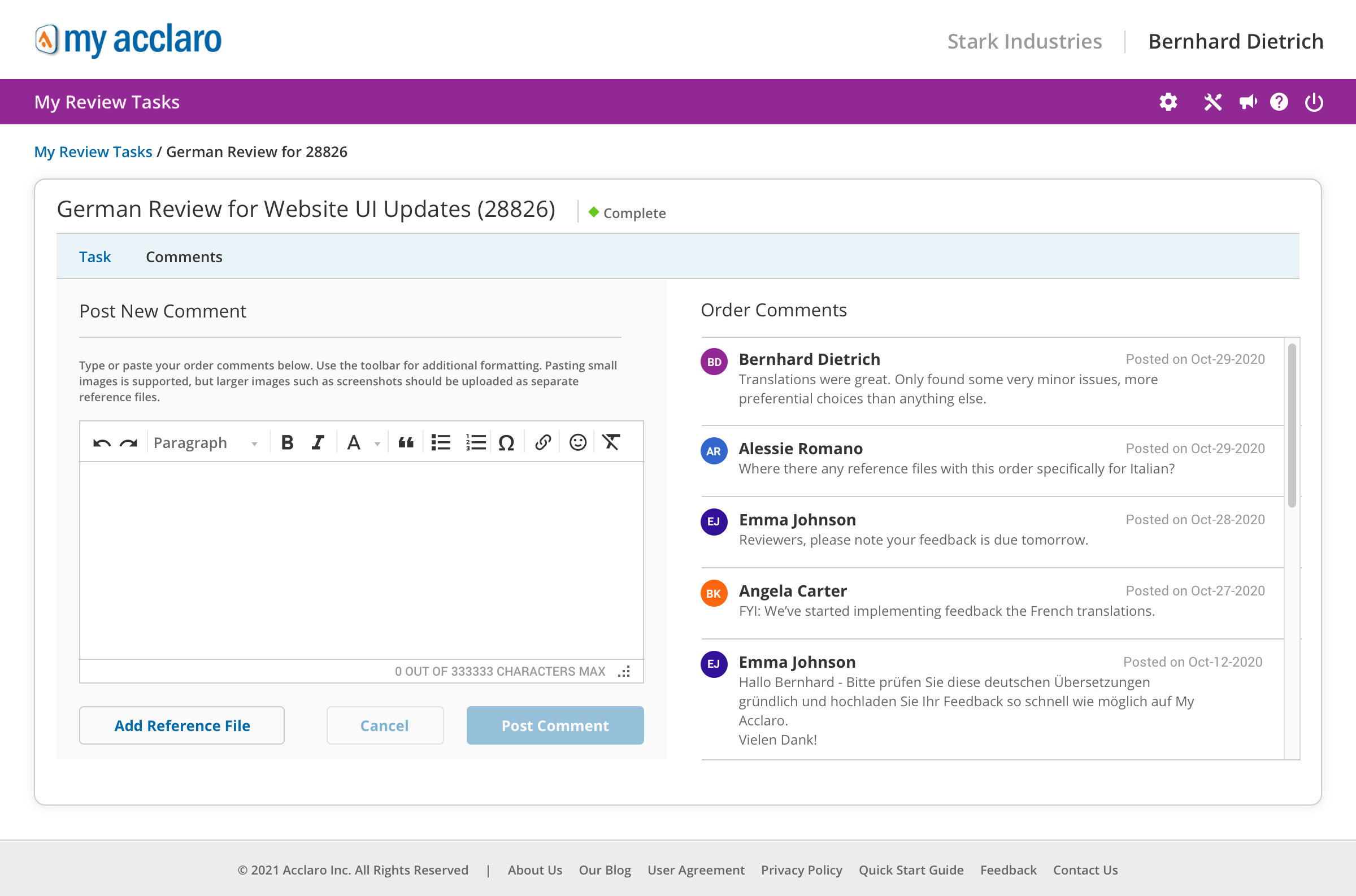Toggle italic formatting in comment editor
The width and height of the screenshot is (1356, 896).
point(318,442)
